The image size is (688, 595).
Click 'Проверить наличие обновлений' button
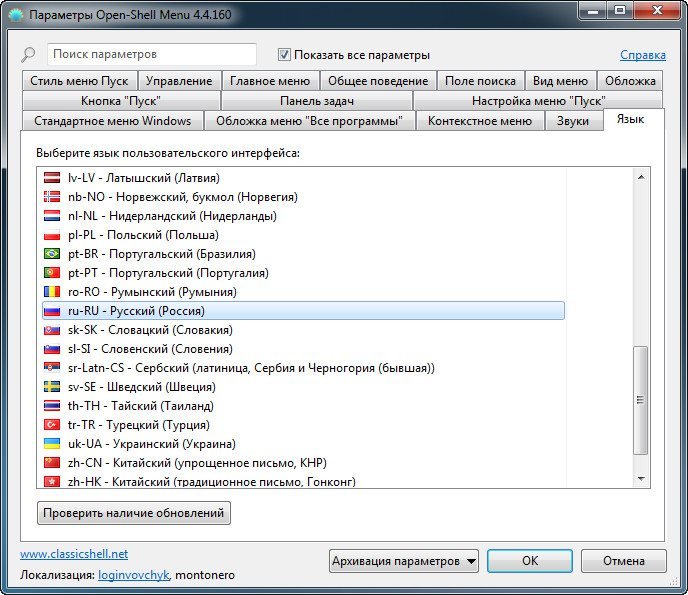tap(134, 513)
